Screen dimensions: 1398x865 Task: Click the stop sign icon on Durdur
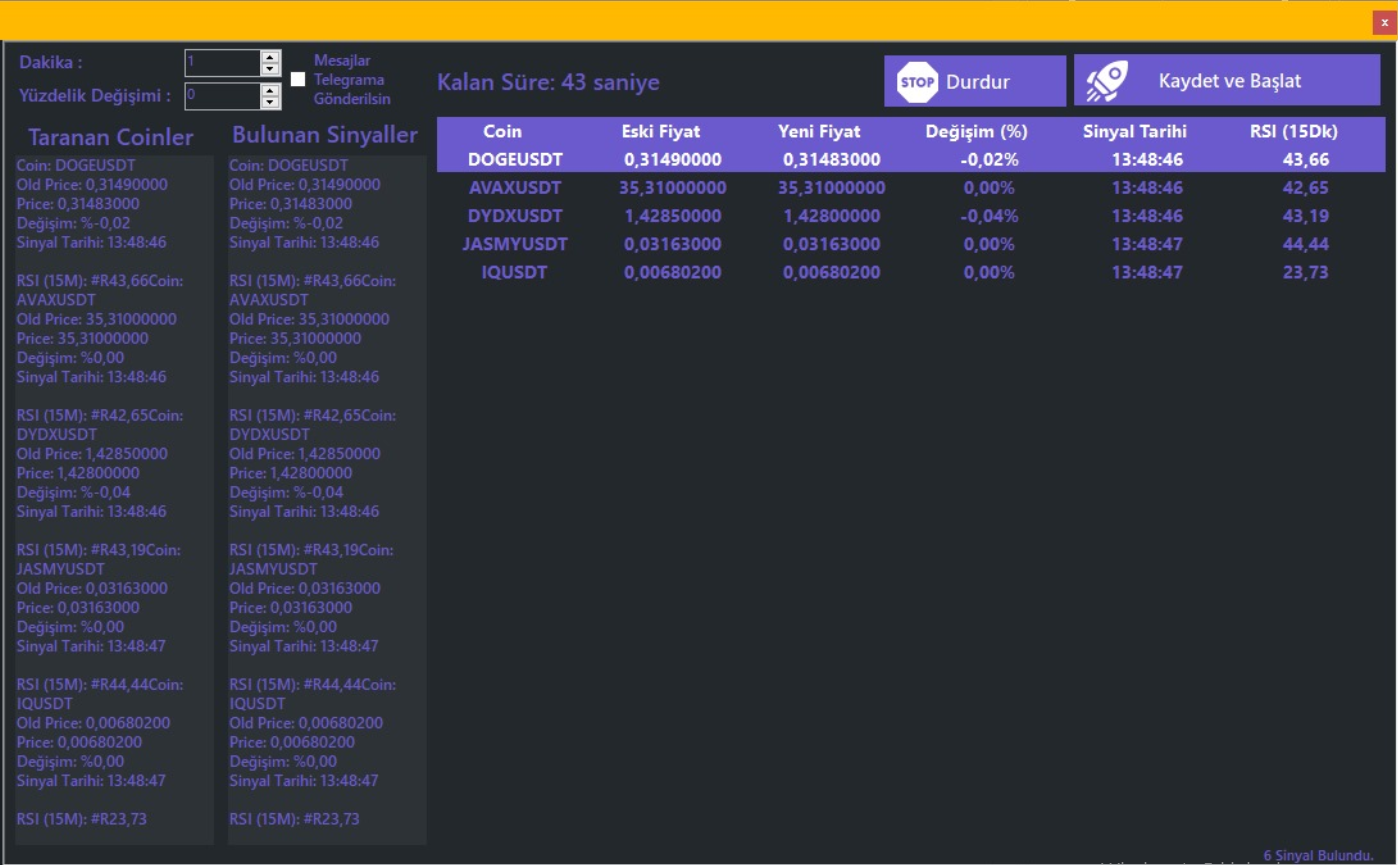915,82
